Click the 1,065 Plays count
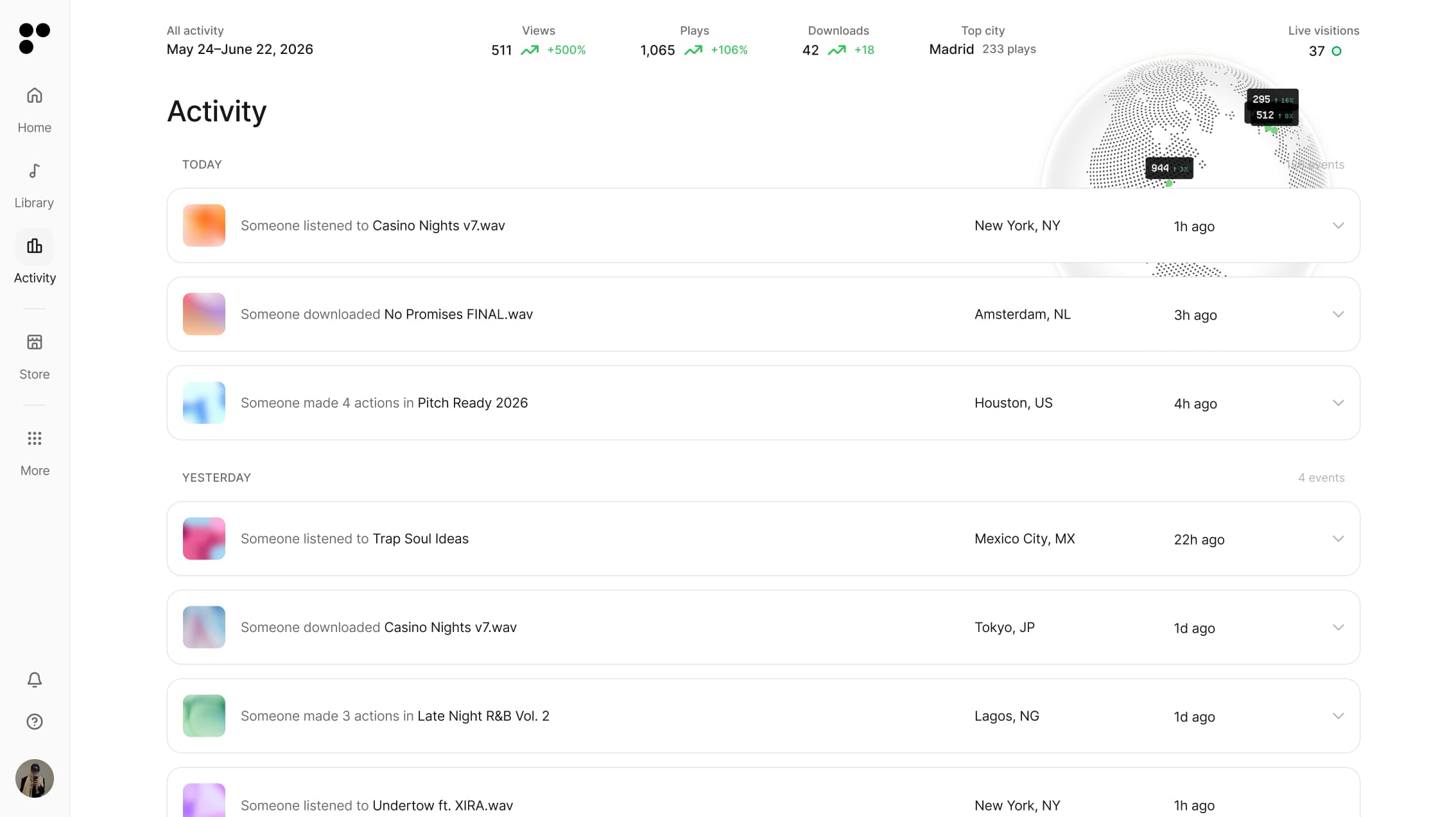 point(657,50)
